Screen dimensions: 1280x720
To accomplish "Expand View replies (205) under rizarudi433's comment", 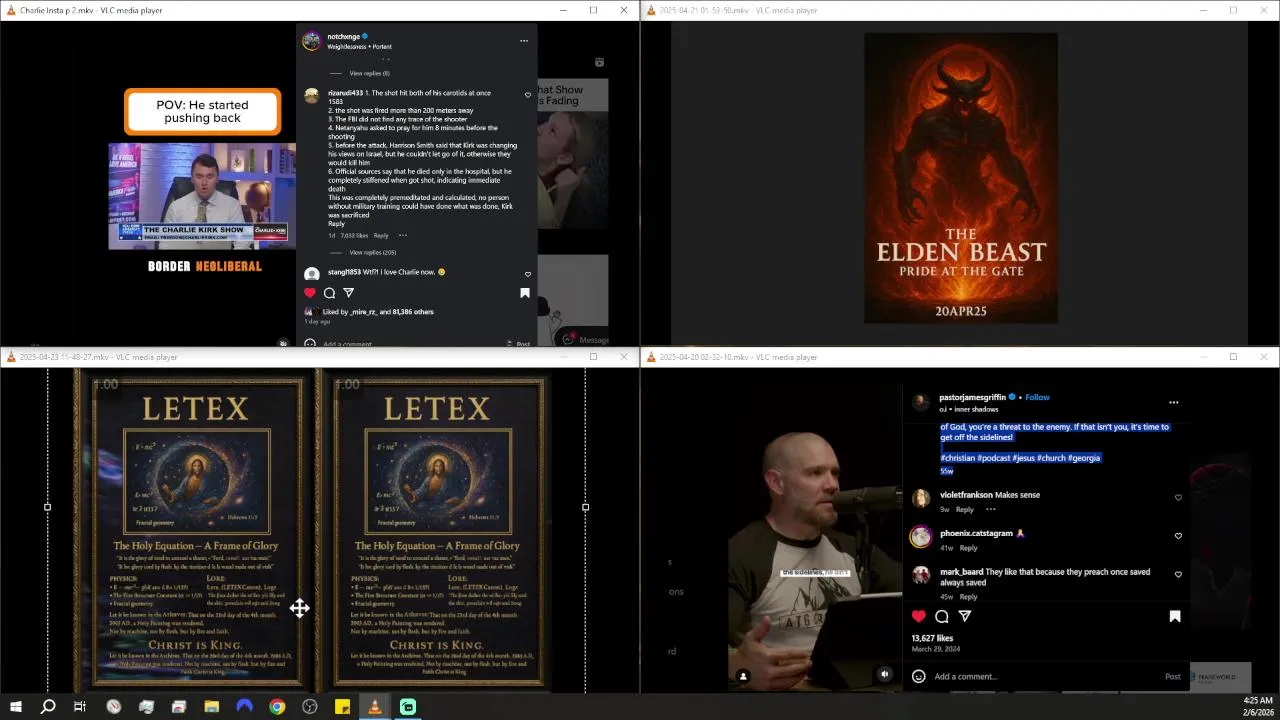I will 372,252.
